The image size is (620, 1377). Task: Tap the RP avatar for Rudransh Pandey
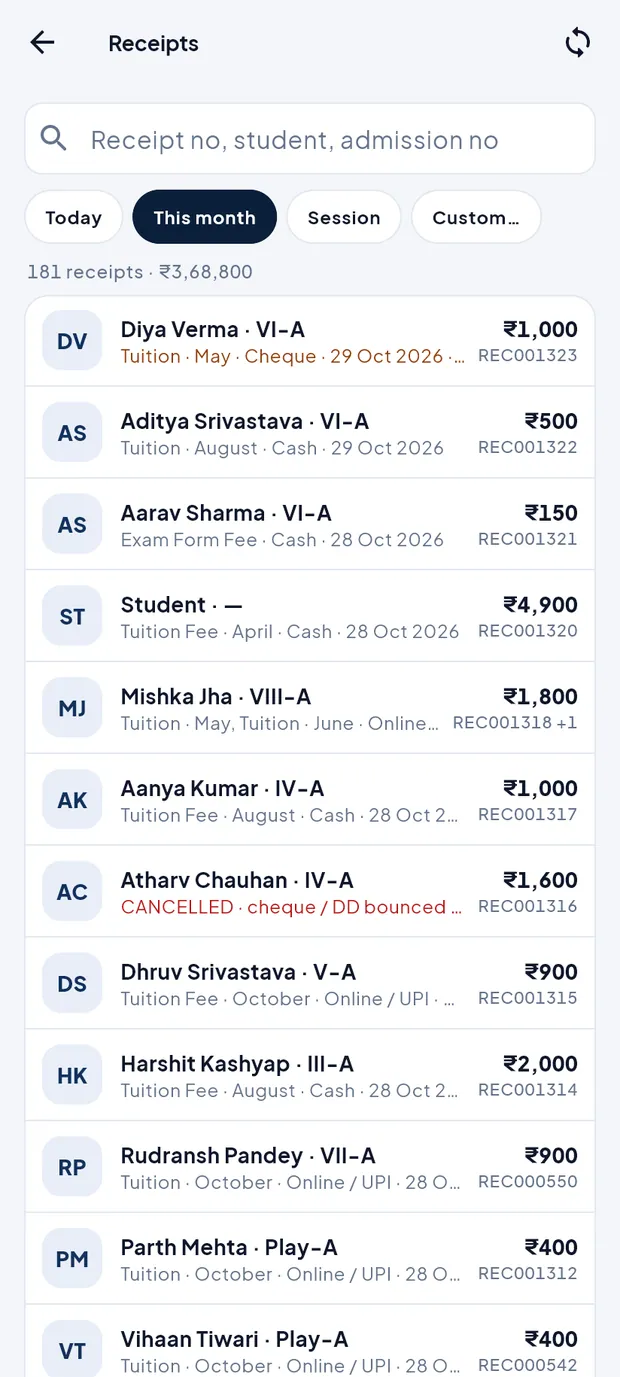pyautogui.click(x=72, y=1168)
